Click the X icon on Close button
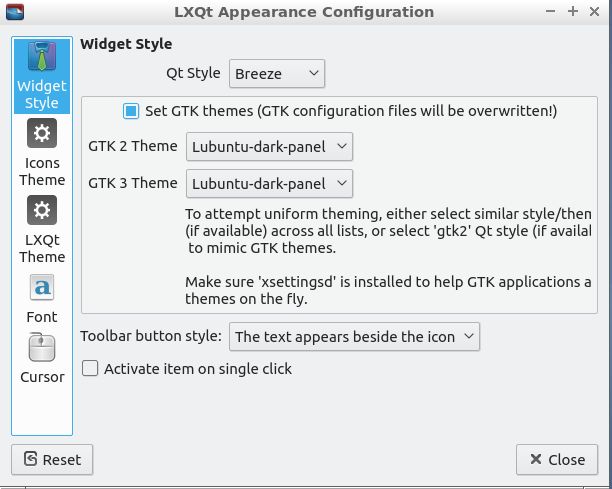Screen dimensions: 612x489 coord(536,459)
